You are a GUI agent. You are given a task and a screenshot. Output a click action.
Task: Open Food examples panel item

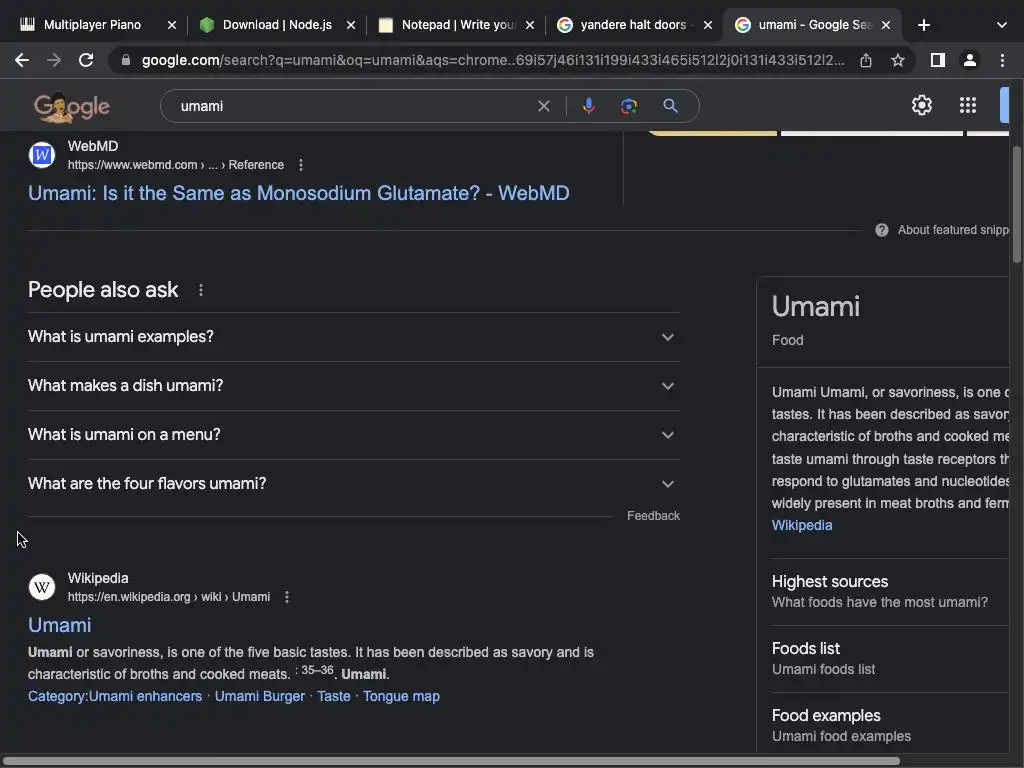890,726
